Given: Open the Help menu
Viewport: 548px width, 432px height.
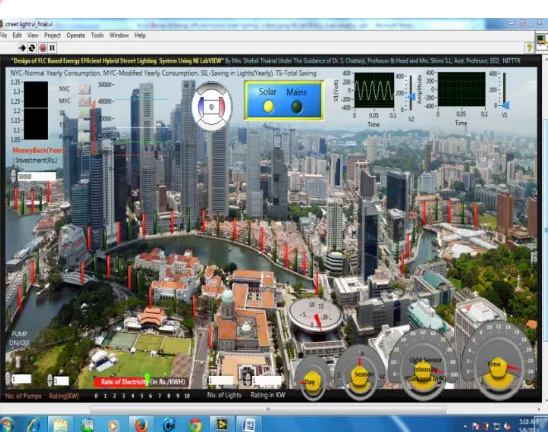Looking at the screenshot, I should pyautogui.click(x=140, y=35).
